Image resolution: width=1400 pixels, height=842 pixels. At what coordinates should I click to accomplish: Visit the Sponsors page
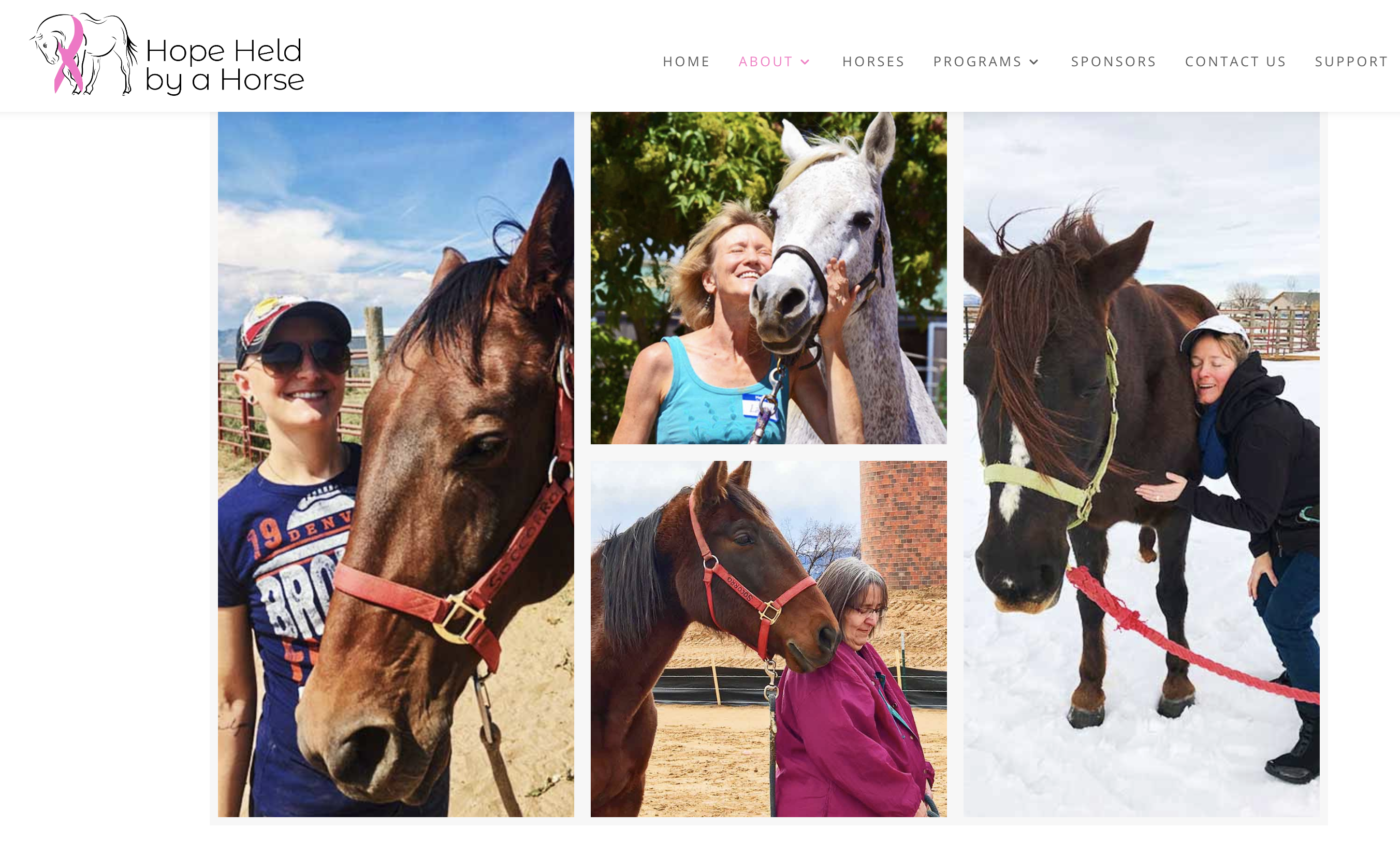pyautogui.click(x=1114, y=61)
